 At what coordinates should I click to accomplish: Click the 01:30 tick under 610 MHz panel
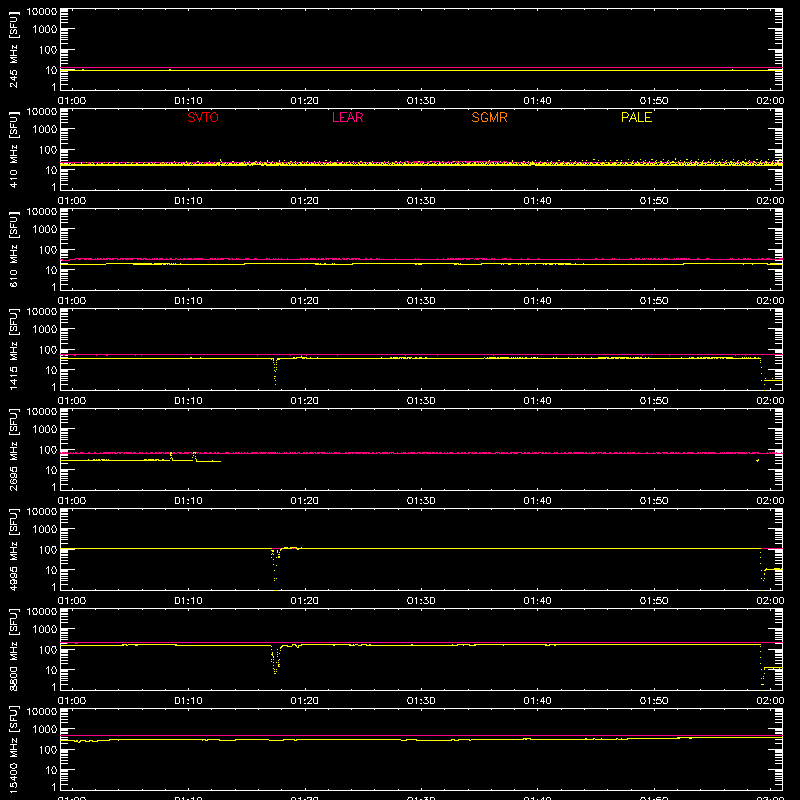421,301
